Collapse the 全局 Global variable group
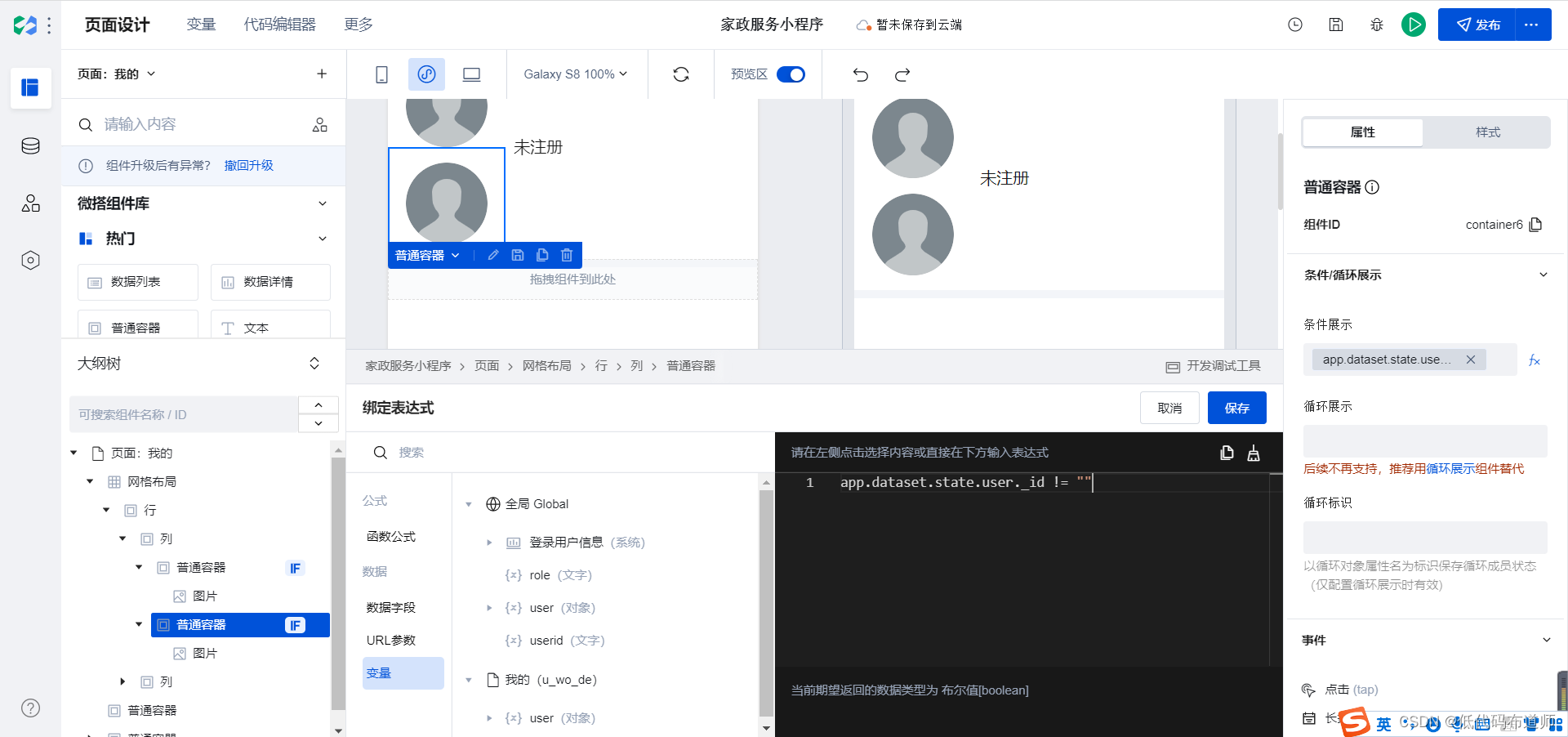Viewport: 1568px width, 737px height. click(469, 504)
